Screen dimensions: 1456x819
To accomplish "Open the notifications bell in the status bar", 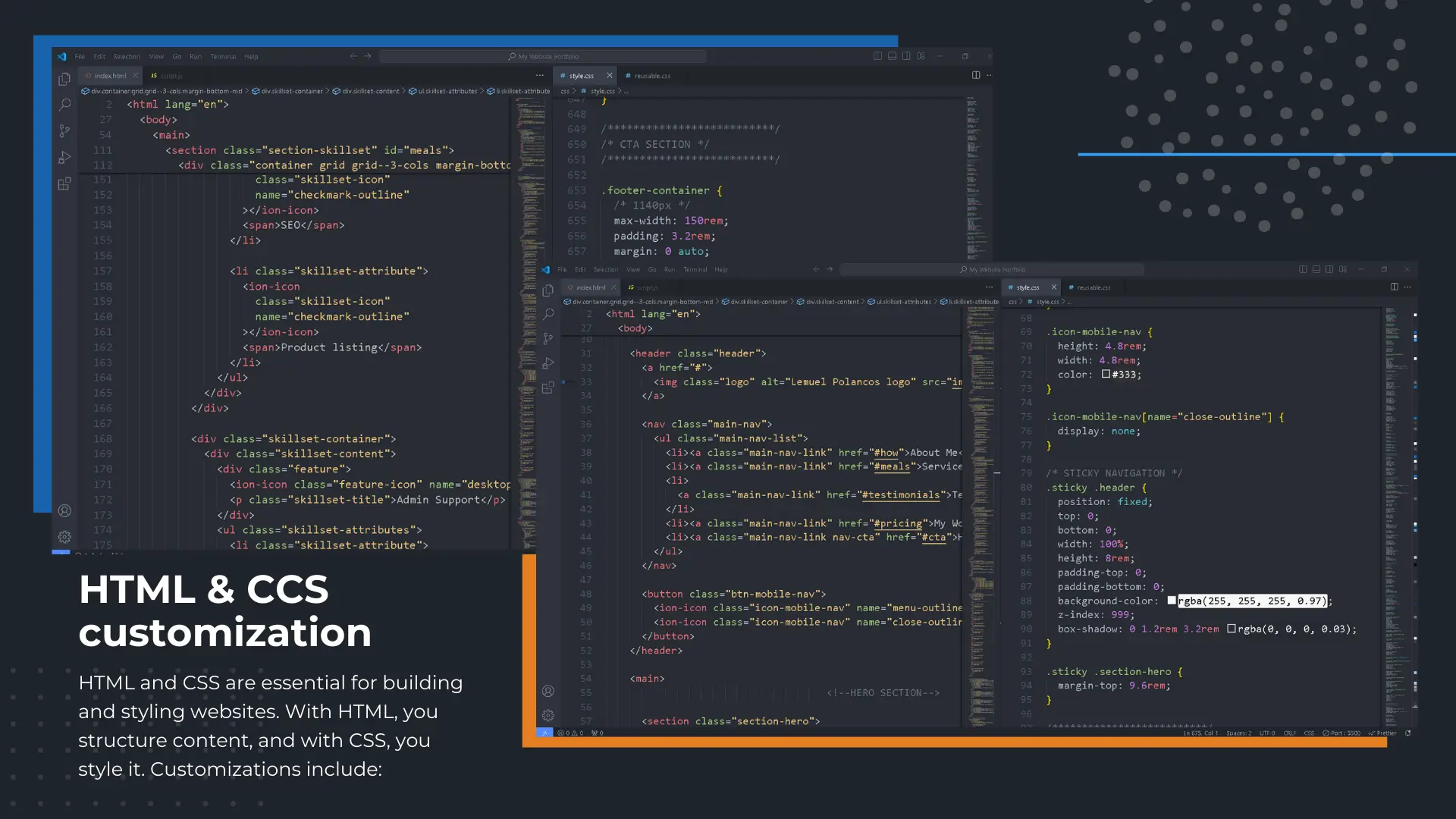I will (x=1408, y=733).
